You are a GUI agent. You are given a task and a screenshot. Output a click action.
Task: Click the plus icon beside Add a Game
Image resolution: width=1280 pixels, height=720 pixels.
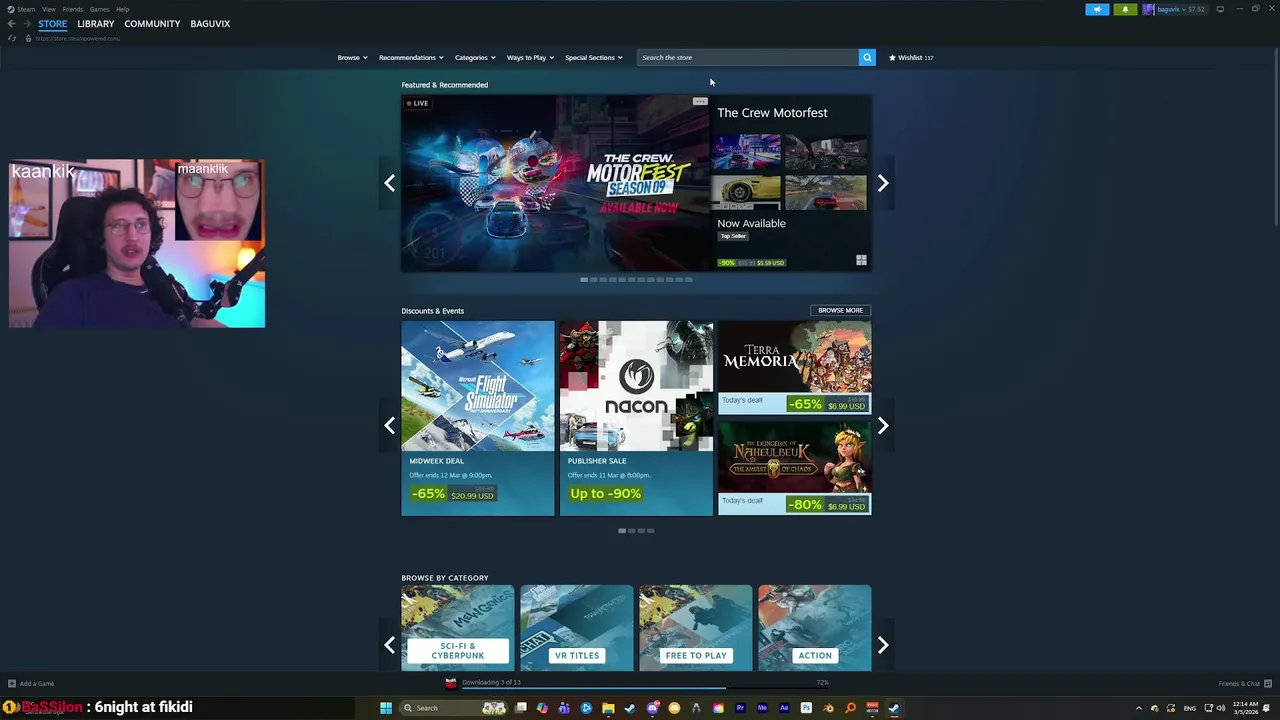(12, 684)
